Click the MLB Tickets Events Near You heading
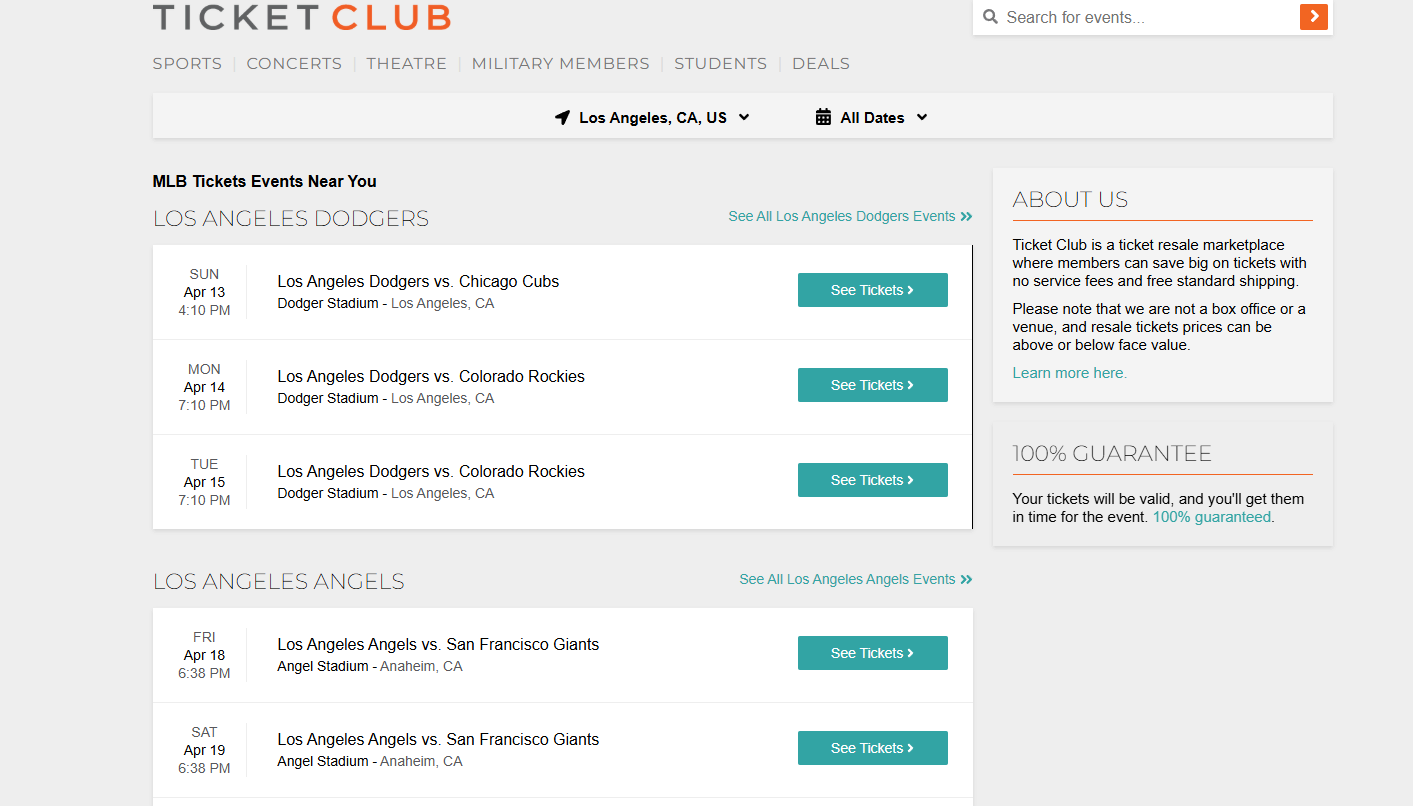Screen dimensions: 1413x806 tap(265, 182)
